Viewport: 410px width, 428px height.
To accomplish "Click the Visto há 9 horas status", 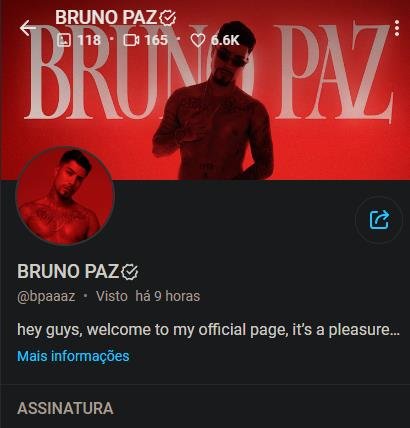I will click(x=148, y=296).
